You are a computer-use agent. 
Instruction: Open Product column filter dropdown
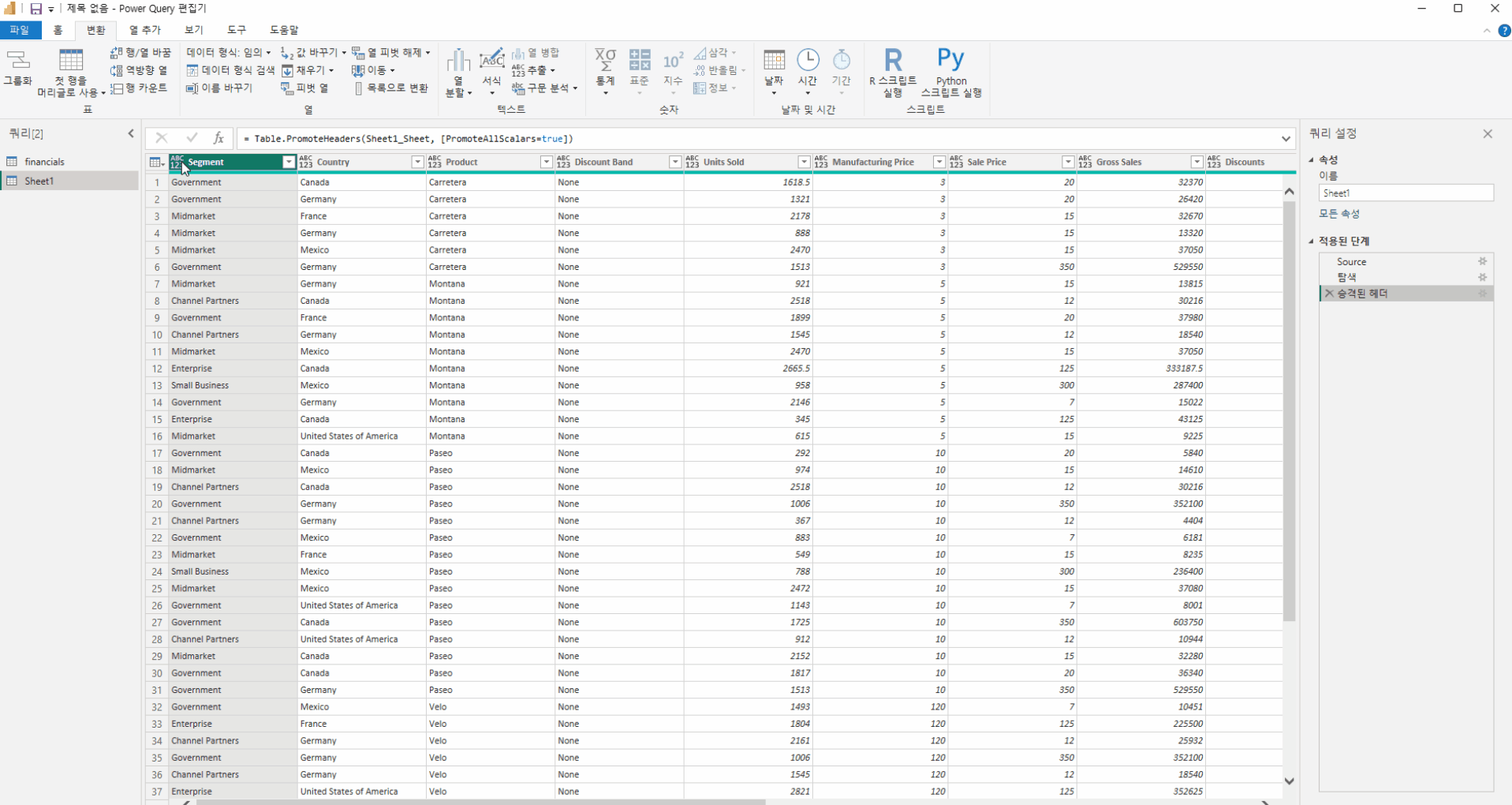[x=546, y=163]
